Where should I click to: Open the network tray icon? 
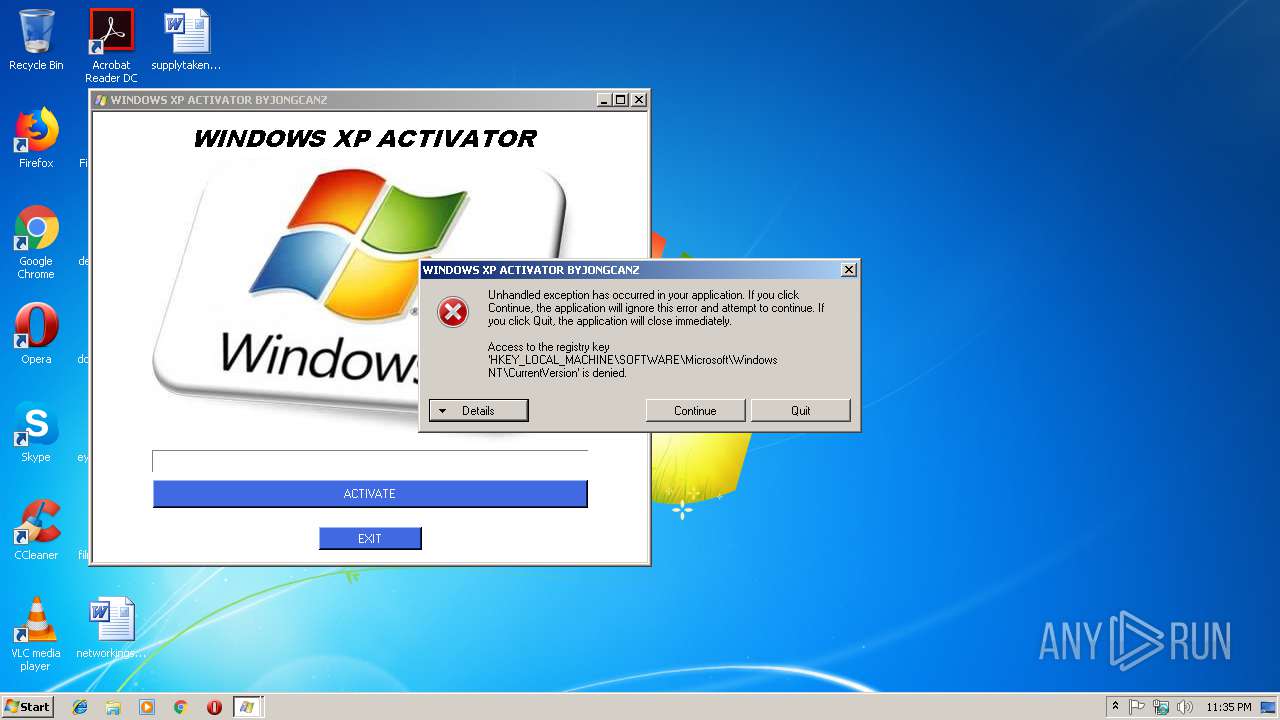coord(1161,707)
